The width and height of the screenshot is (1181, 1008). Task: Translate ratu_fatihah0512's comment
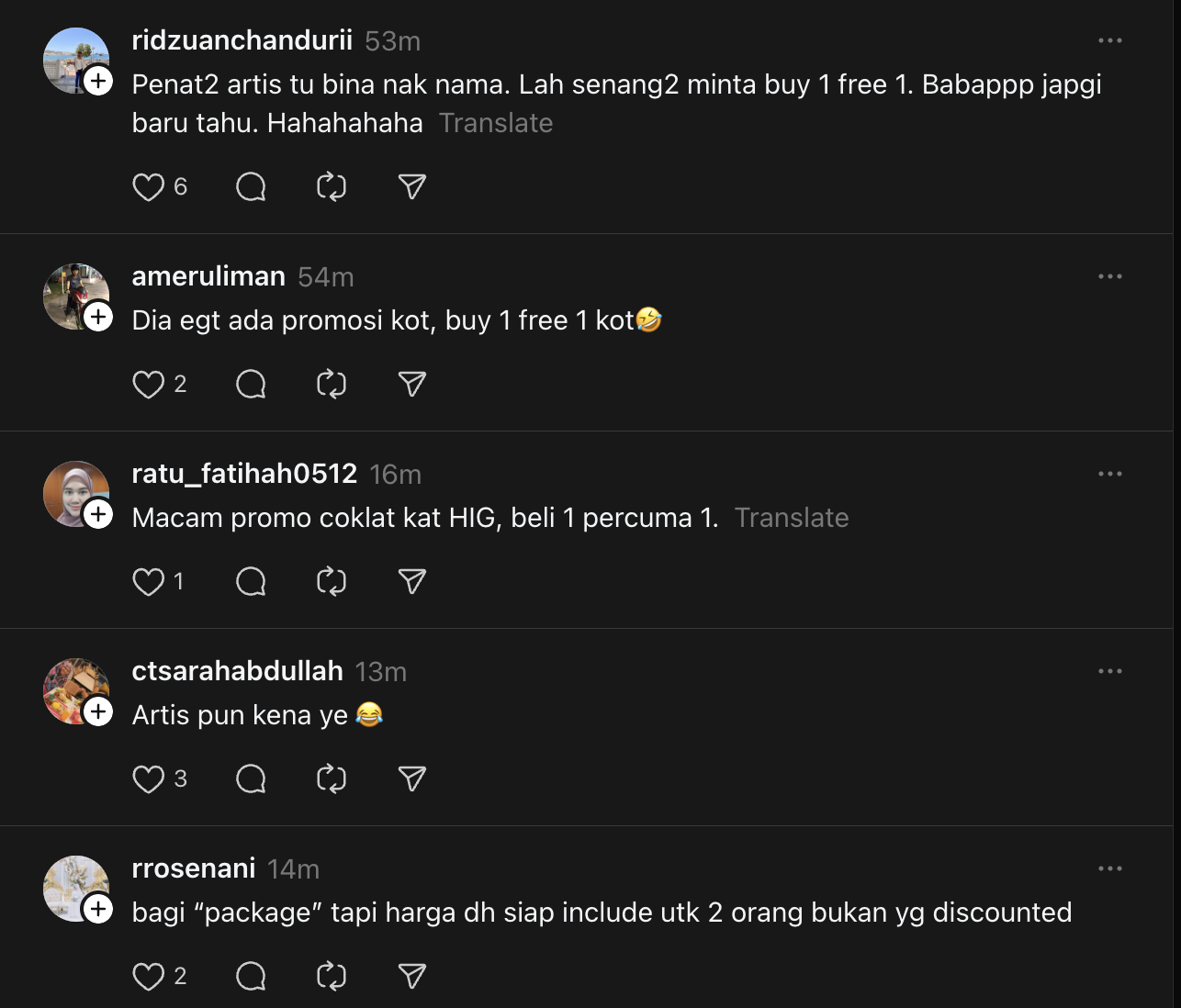(x=792, y=518)
